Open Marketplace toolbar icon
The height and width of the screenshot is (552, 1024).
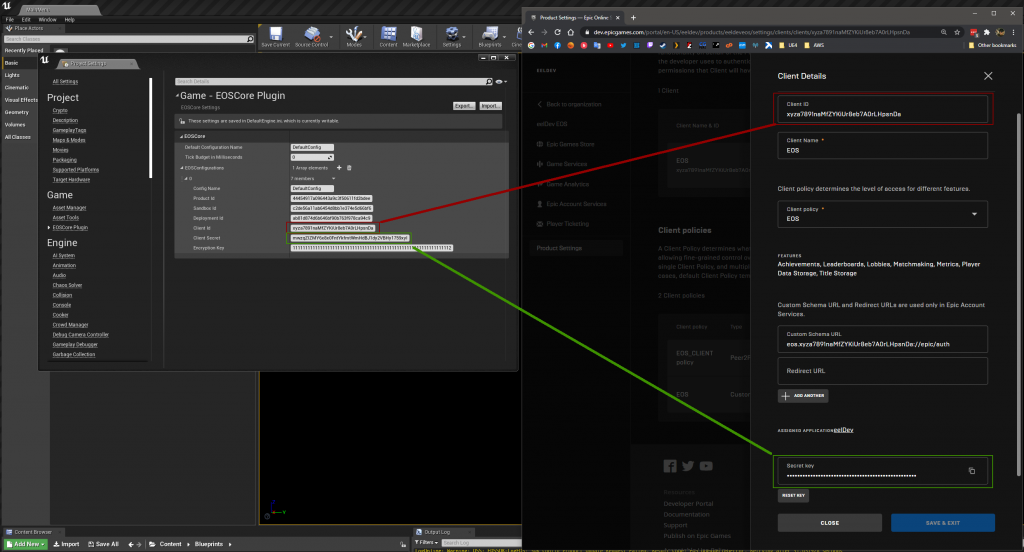[416, 34]
